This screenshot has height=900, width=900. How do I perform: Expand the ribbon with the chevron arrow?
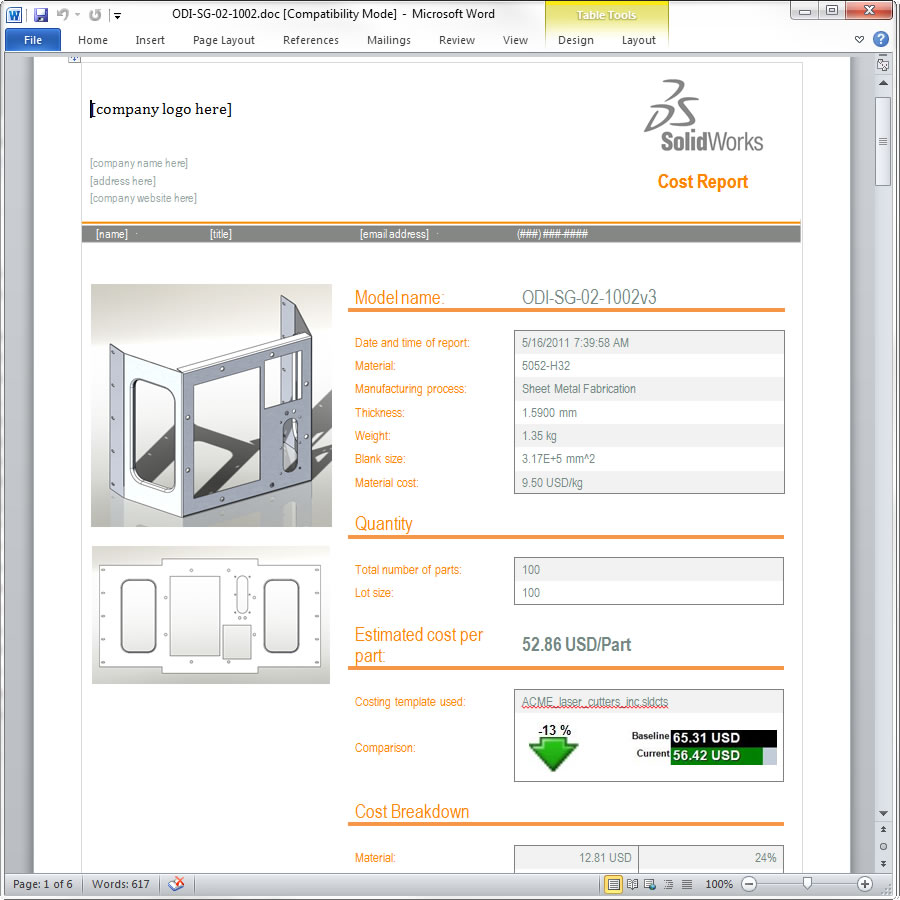[860, 40]
